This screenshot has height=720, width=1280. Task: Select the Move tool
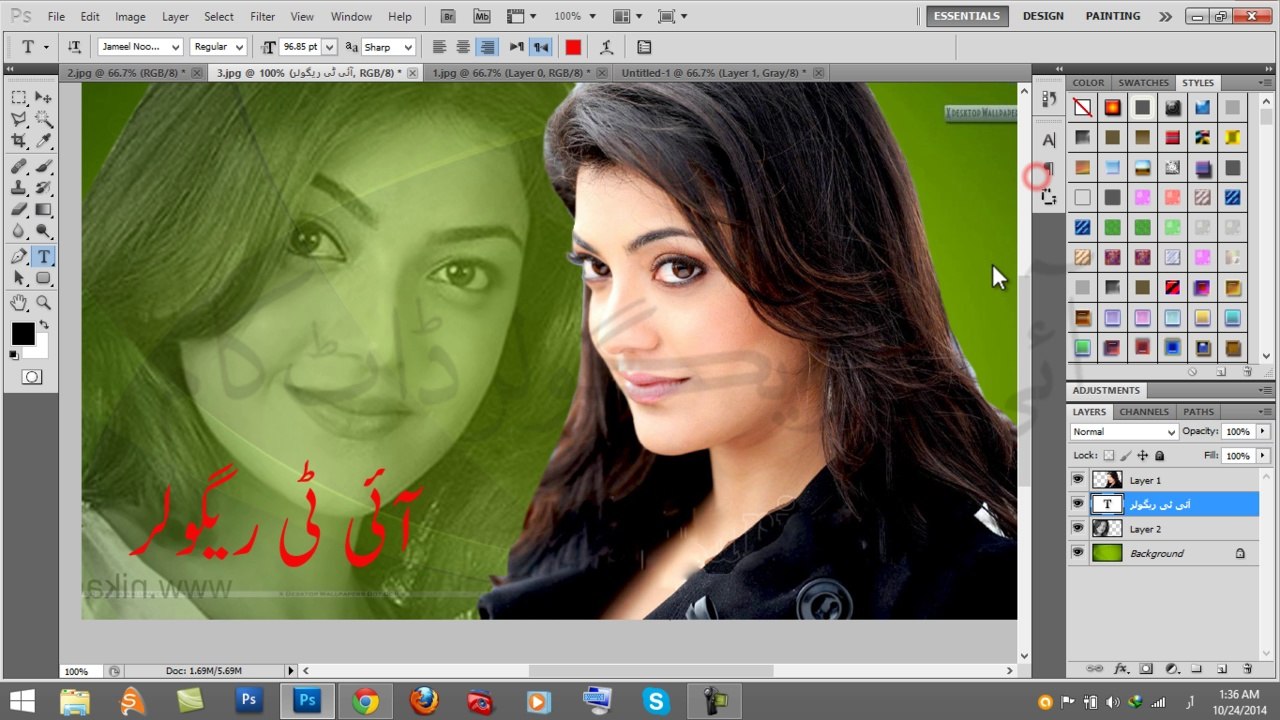point(44,97)
